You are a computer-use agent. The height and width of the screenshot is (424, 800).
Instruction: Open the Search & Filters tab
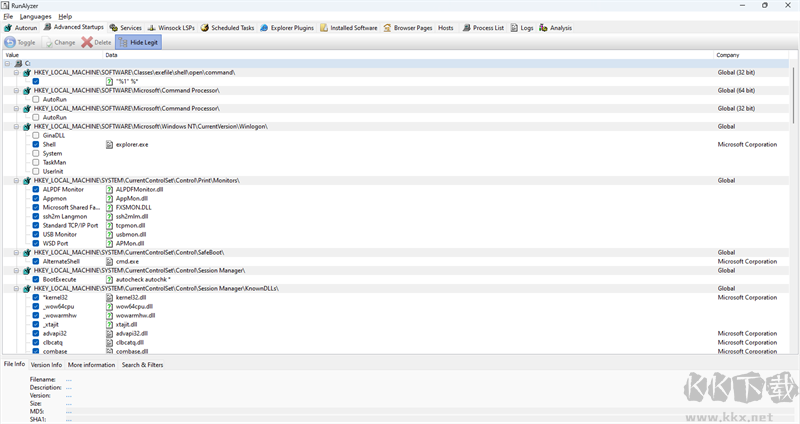142,365
